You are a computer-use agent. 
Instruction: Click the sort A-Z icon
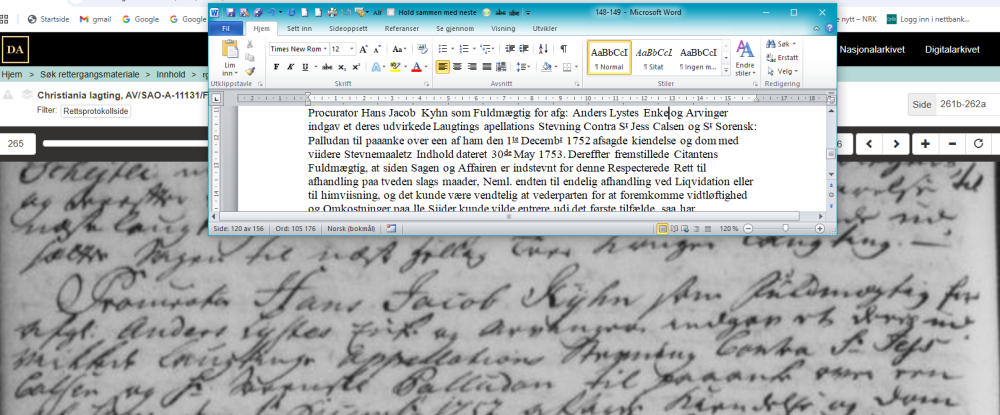pos(546,49)
